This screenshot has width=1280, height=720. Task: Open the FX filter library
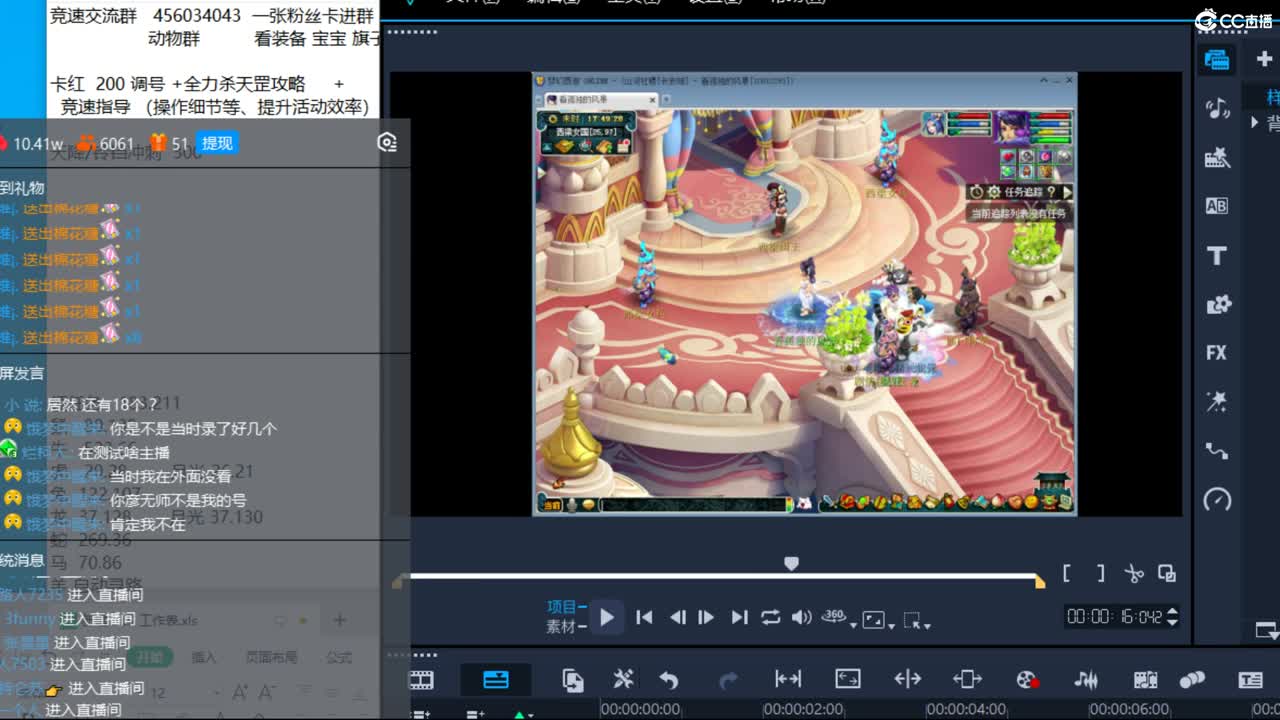1217,353
